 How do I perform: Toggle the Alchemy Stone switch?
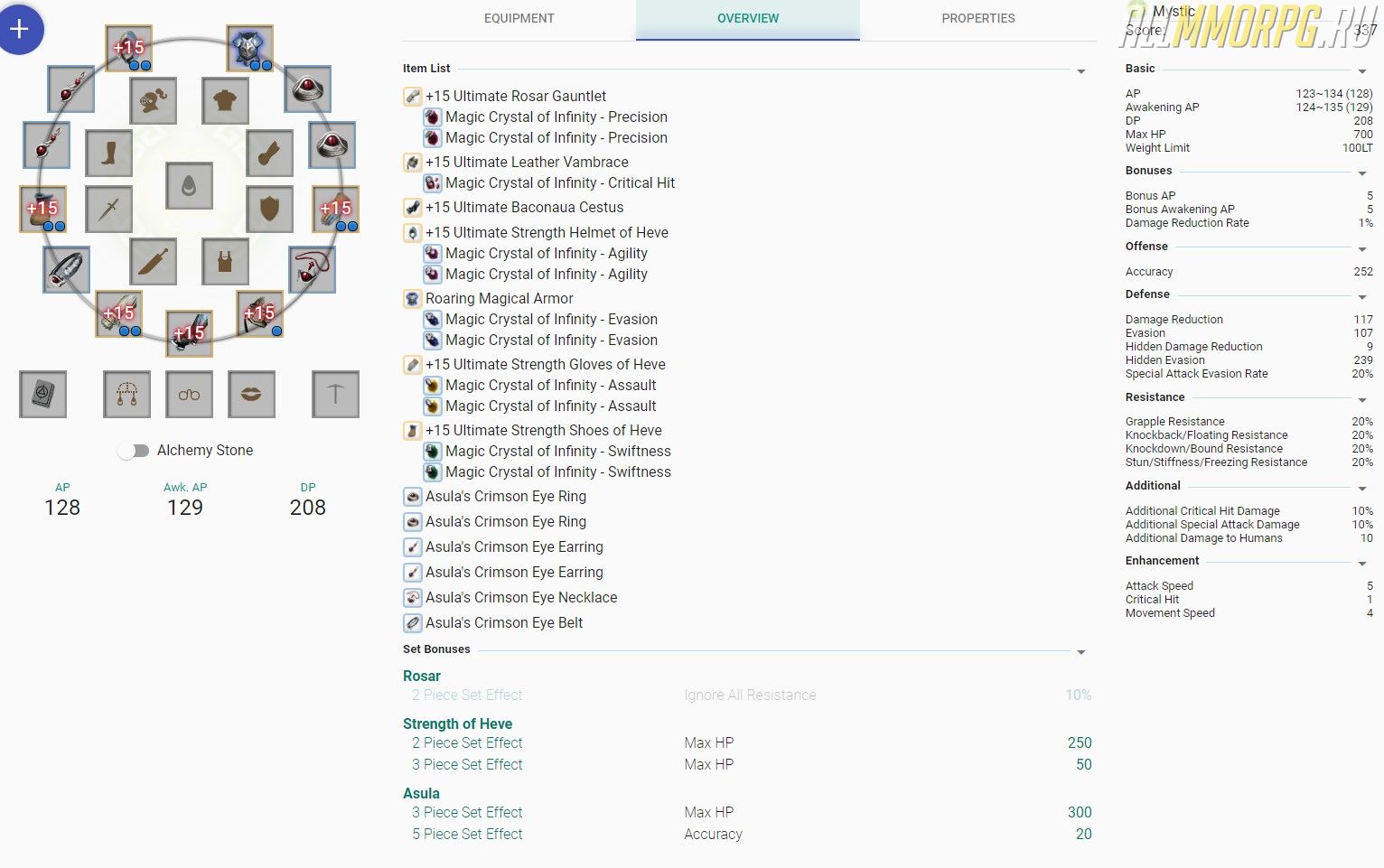[x=134, y=451]
